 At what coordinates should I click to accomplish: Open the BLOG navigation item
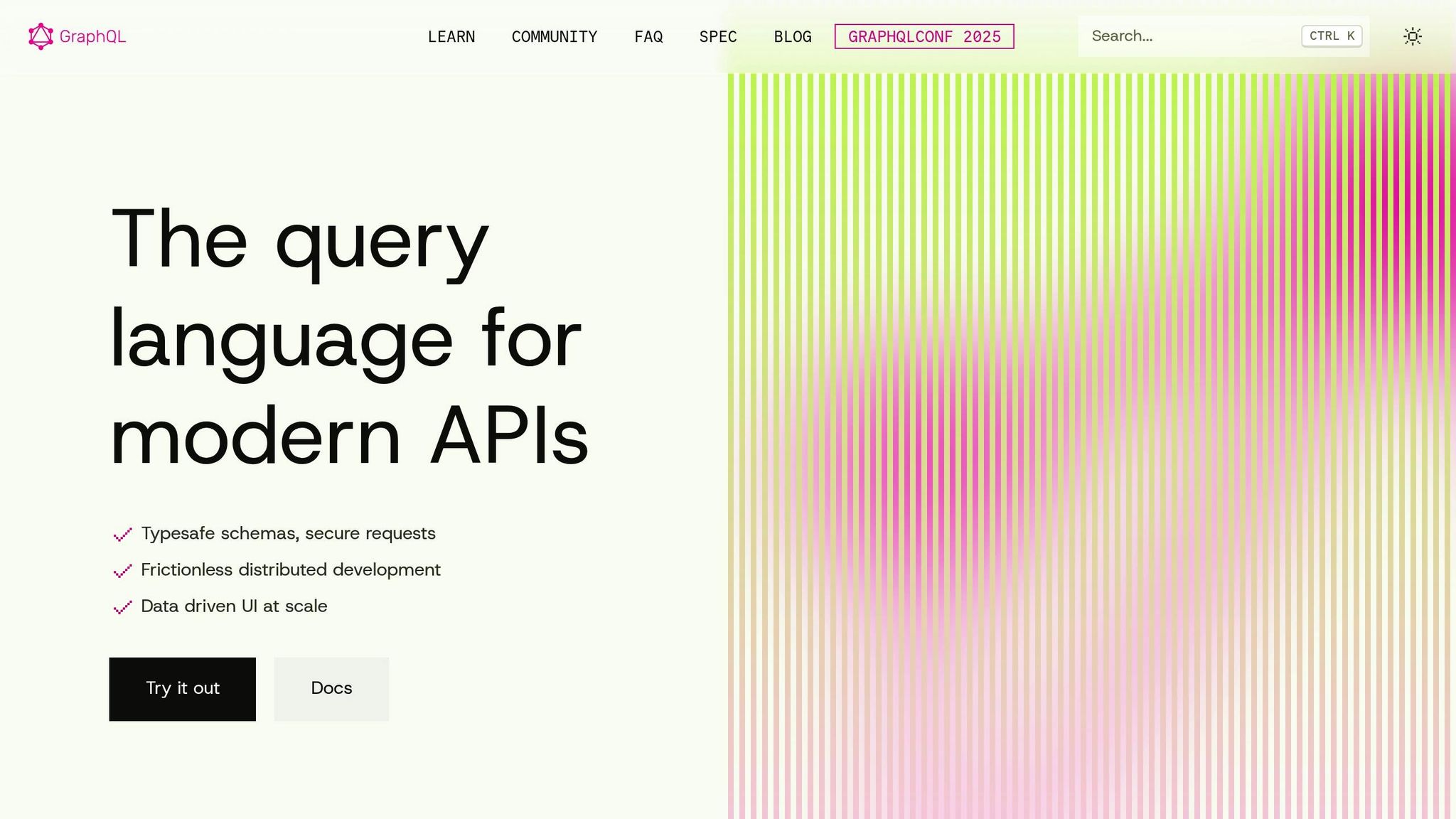coord(793,36)
